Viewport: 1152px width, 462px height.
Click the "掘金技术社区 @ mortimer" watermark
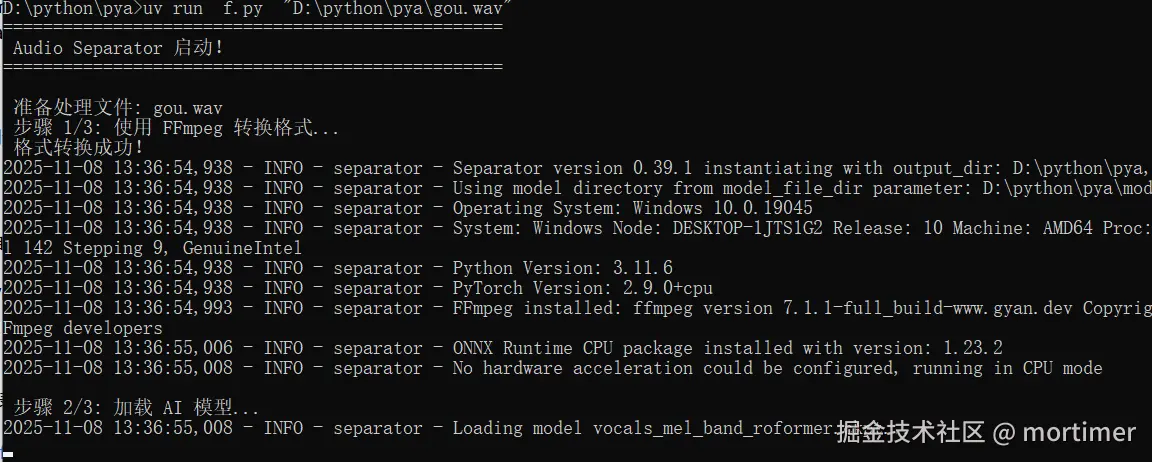click(986, 432)
